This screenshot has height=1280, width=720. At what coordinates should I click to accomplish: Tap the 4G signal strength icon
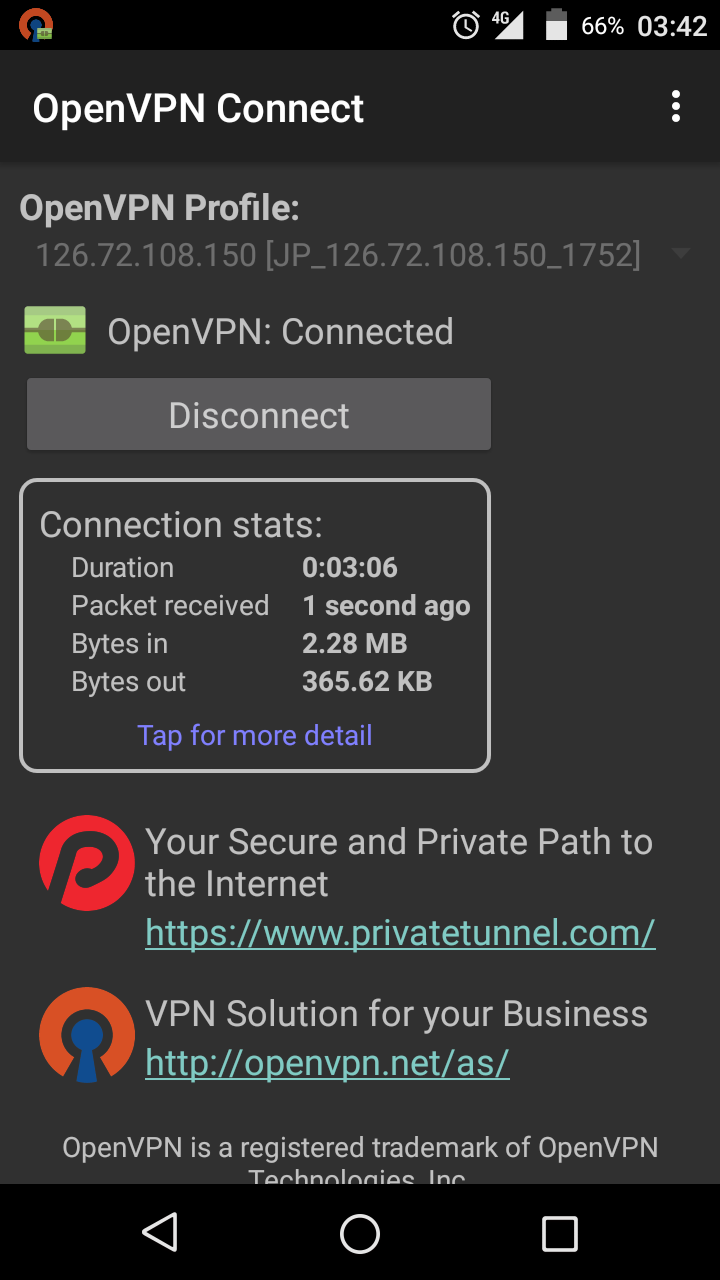(508, 26)
